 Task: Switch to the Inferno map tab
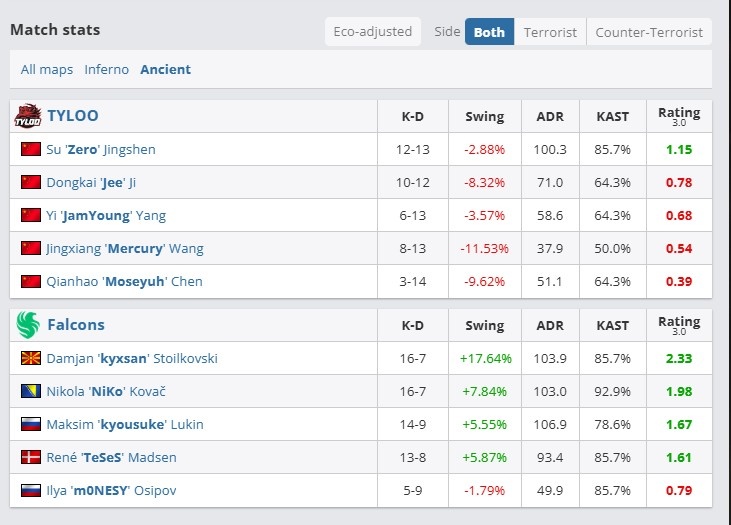[107, 69]
